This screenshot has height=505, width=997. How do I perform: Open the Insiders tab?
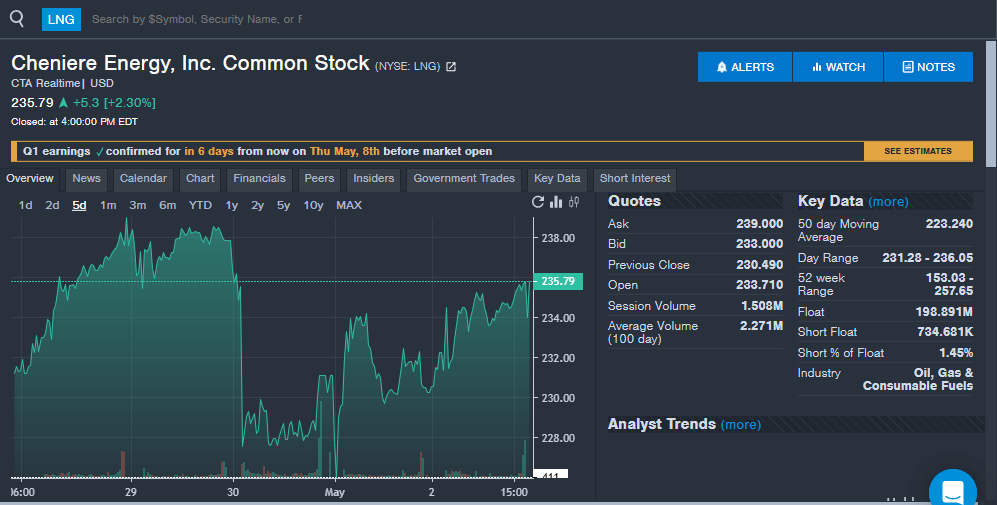click(x=374, y=179)
